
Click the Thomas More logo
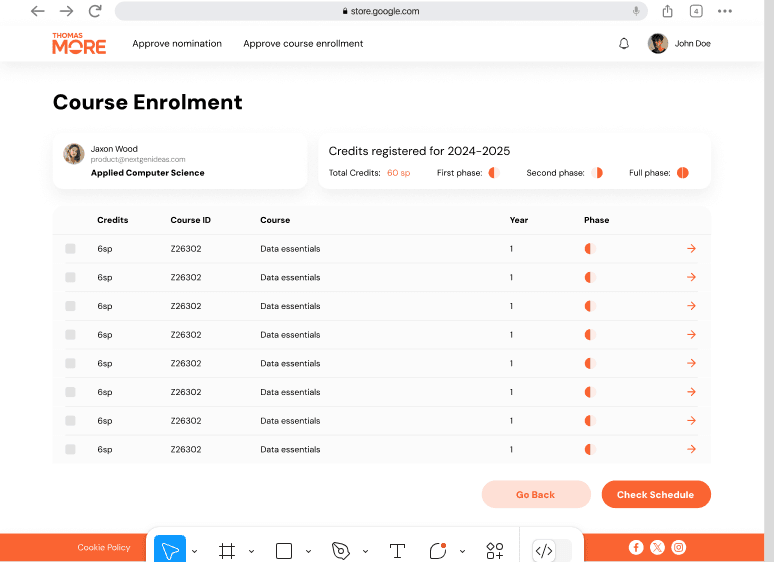79,43
